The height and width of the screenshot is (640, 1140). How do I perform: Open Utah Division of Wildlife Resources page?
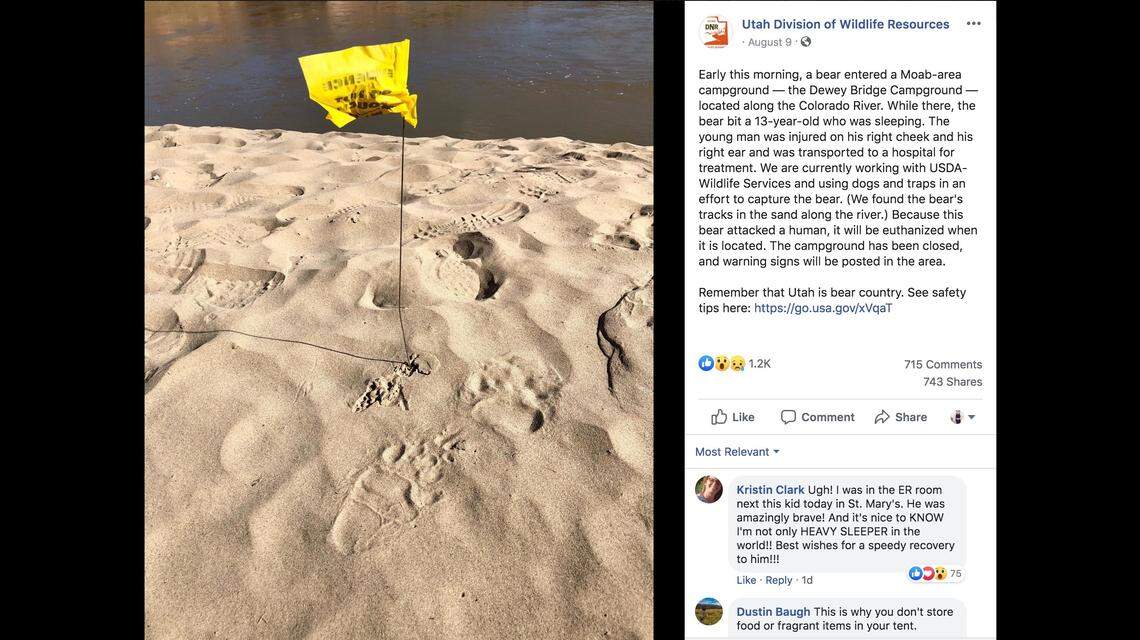[x=846, y=24]
